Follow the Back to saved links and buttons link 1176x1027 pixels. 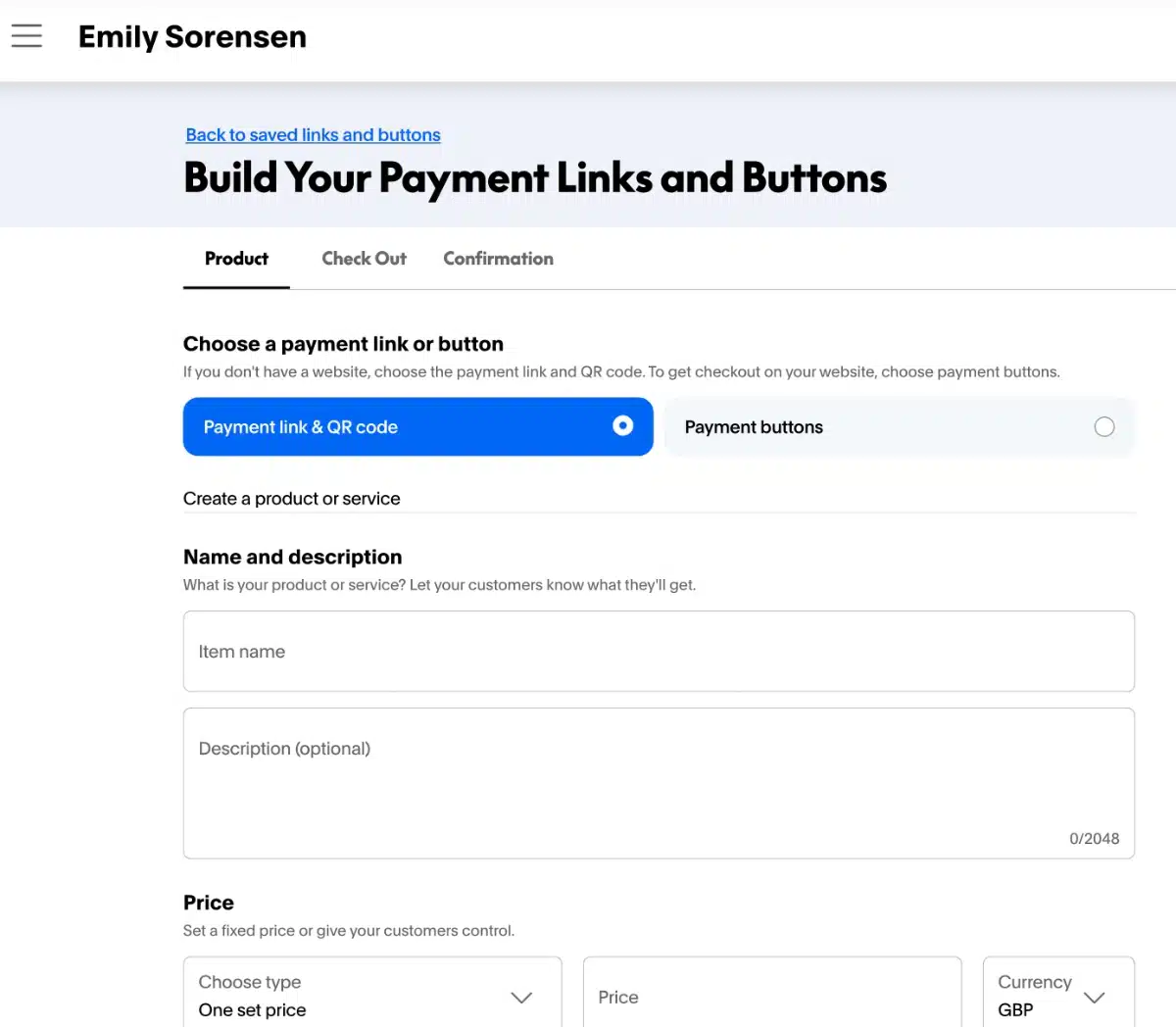(x=313, y=134)
